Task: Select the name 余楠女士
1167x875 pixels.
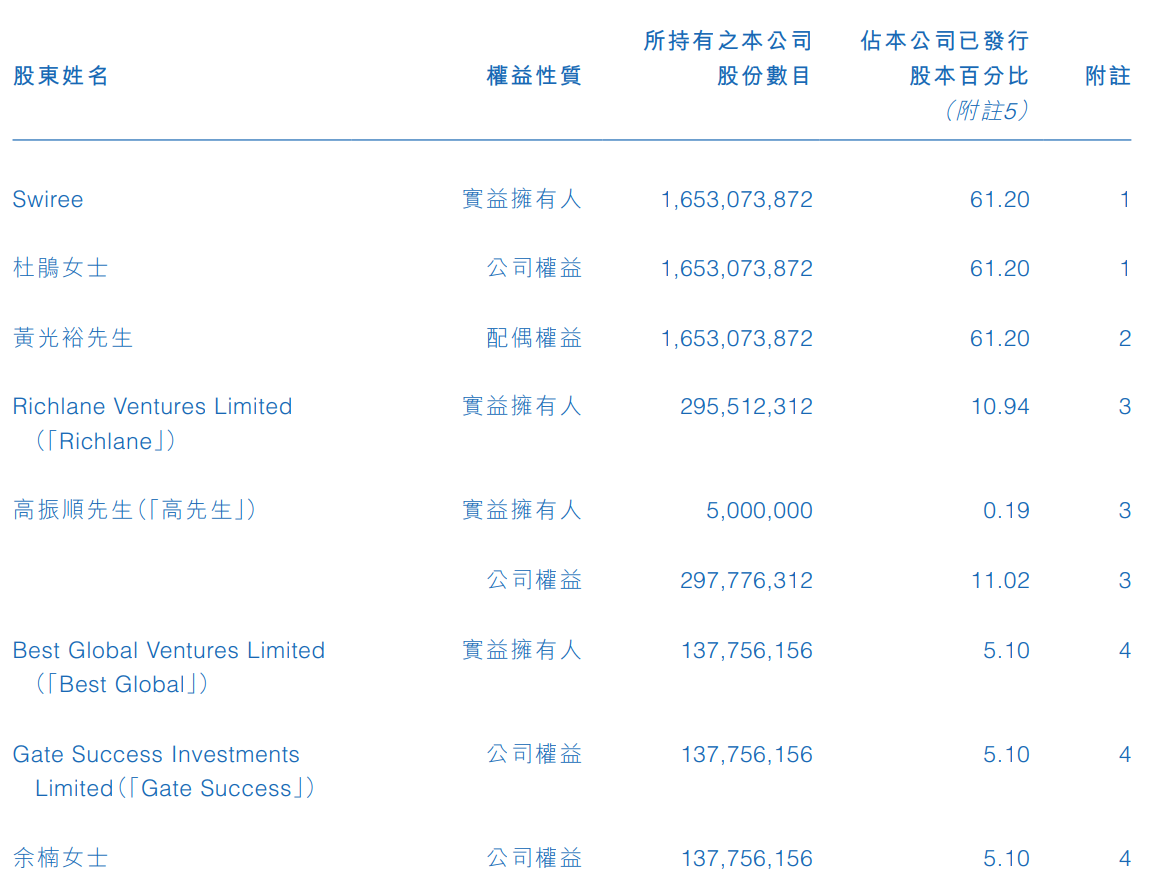Action: coord(61,858)
